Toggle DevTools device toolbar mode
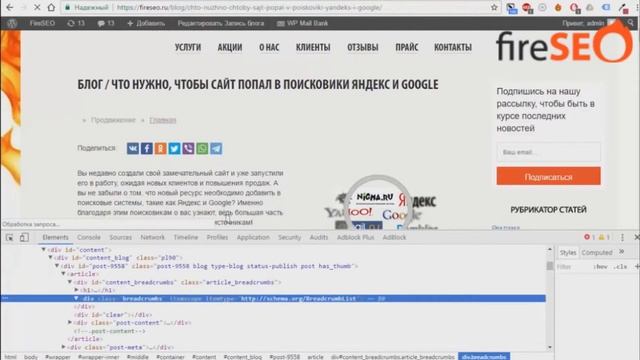The height and width of the screenshot is (360, 640). pos(24,237)
